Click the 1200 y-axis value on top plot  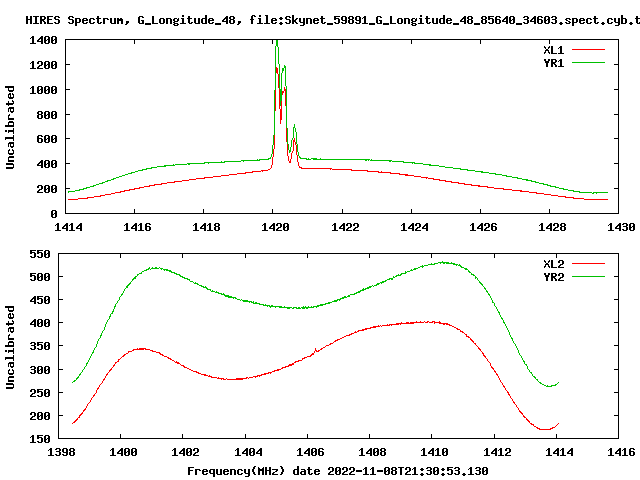(x=43, y=65)
